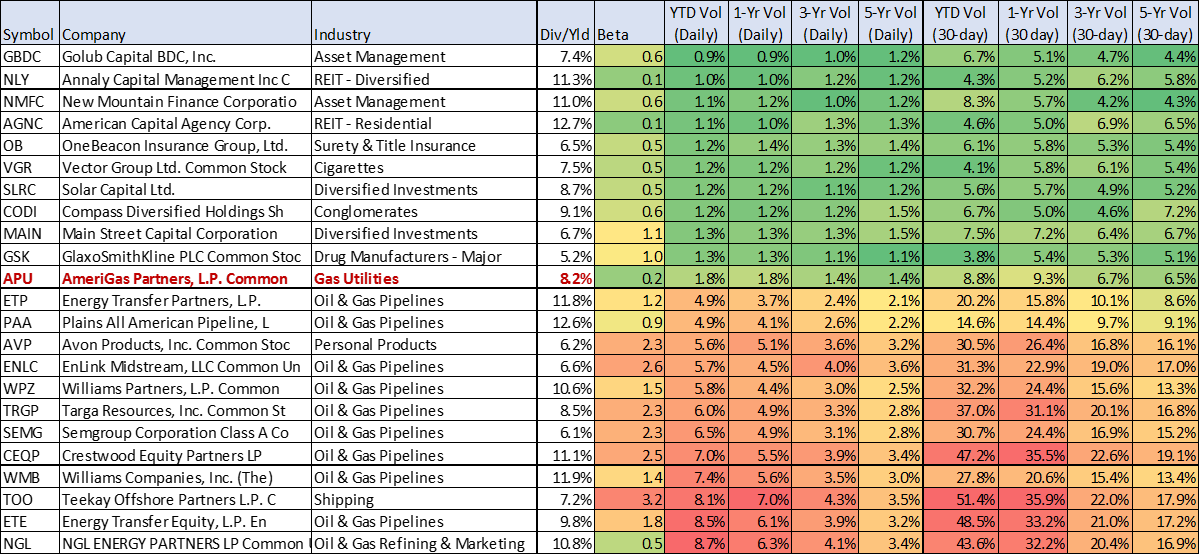This screenshot has width=1200, height=555.
Task: Select AmeriGas Partners, L.P. company cell
Action: [185, 279]
